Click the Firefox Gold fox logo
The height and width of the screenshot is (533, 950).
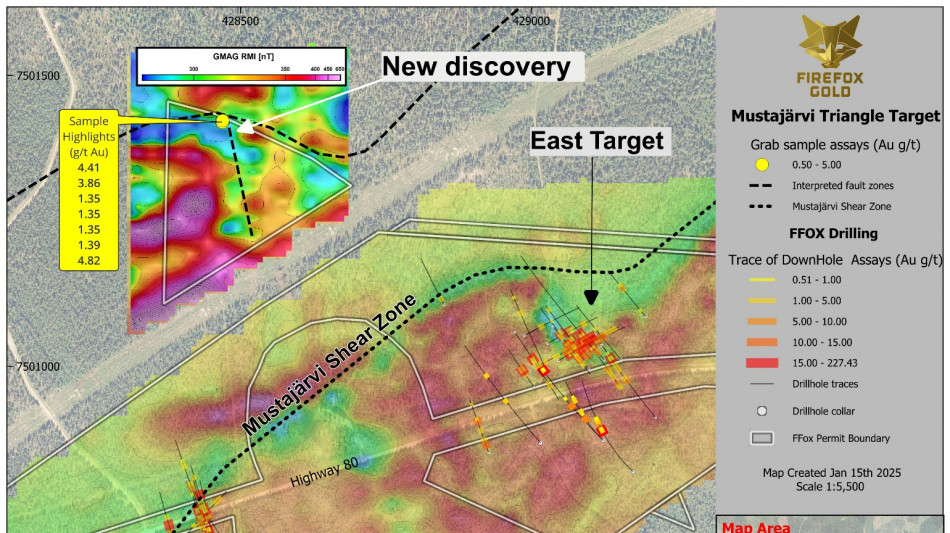(832, 40)
